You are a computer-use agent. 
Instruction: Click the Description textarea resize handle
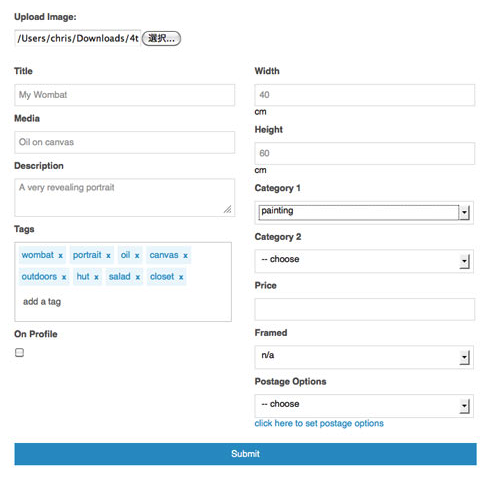[227, 209]
